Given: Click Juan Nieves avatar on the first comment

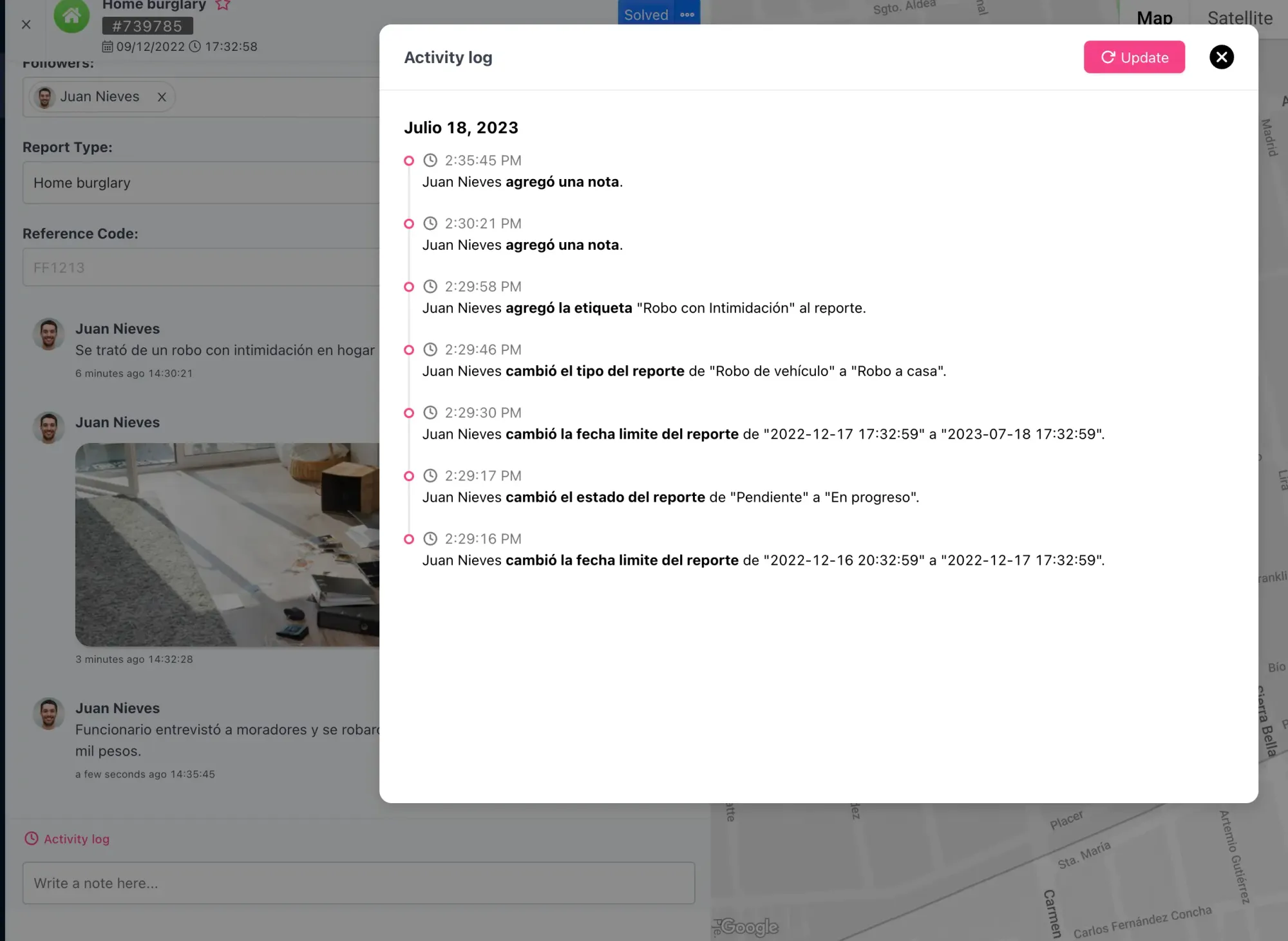Looking at the screenshot, I should coord(48,334).
